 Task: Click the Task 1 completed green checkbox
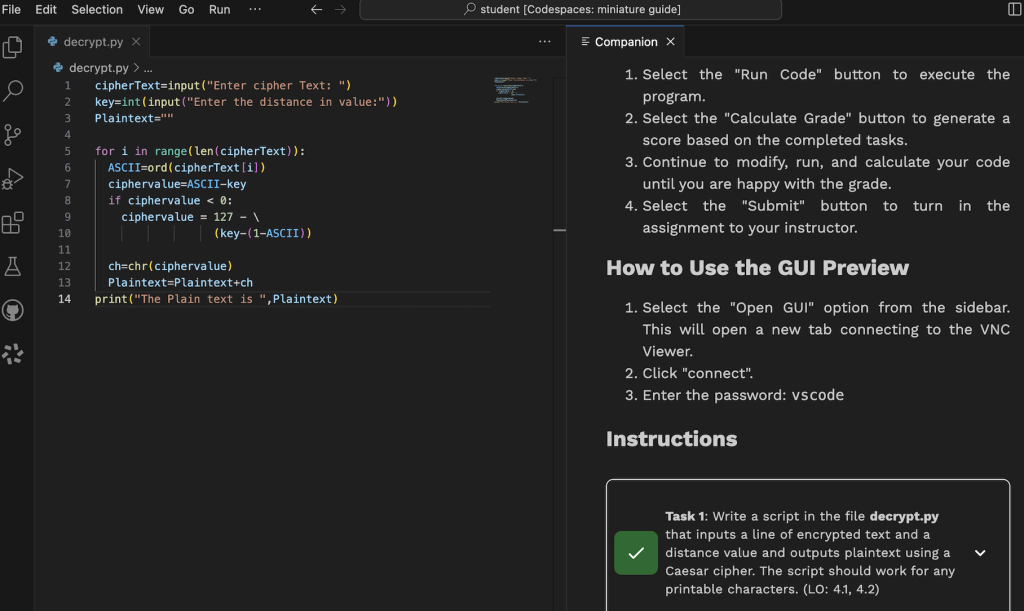click(635, 553)
